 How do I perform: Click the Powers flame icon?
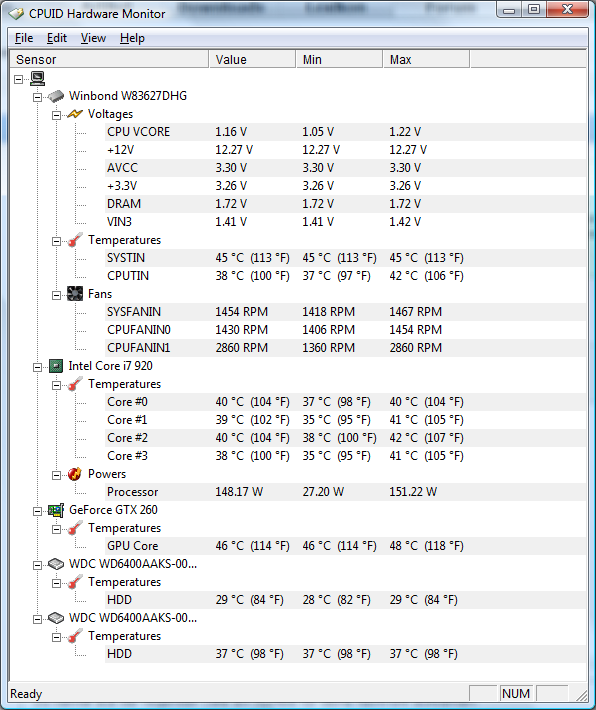tap(75, 474)
